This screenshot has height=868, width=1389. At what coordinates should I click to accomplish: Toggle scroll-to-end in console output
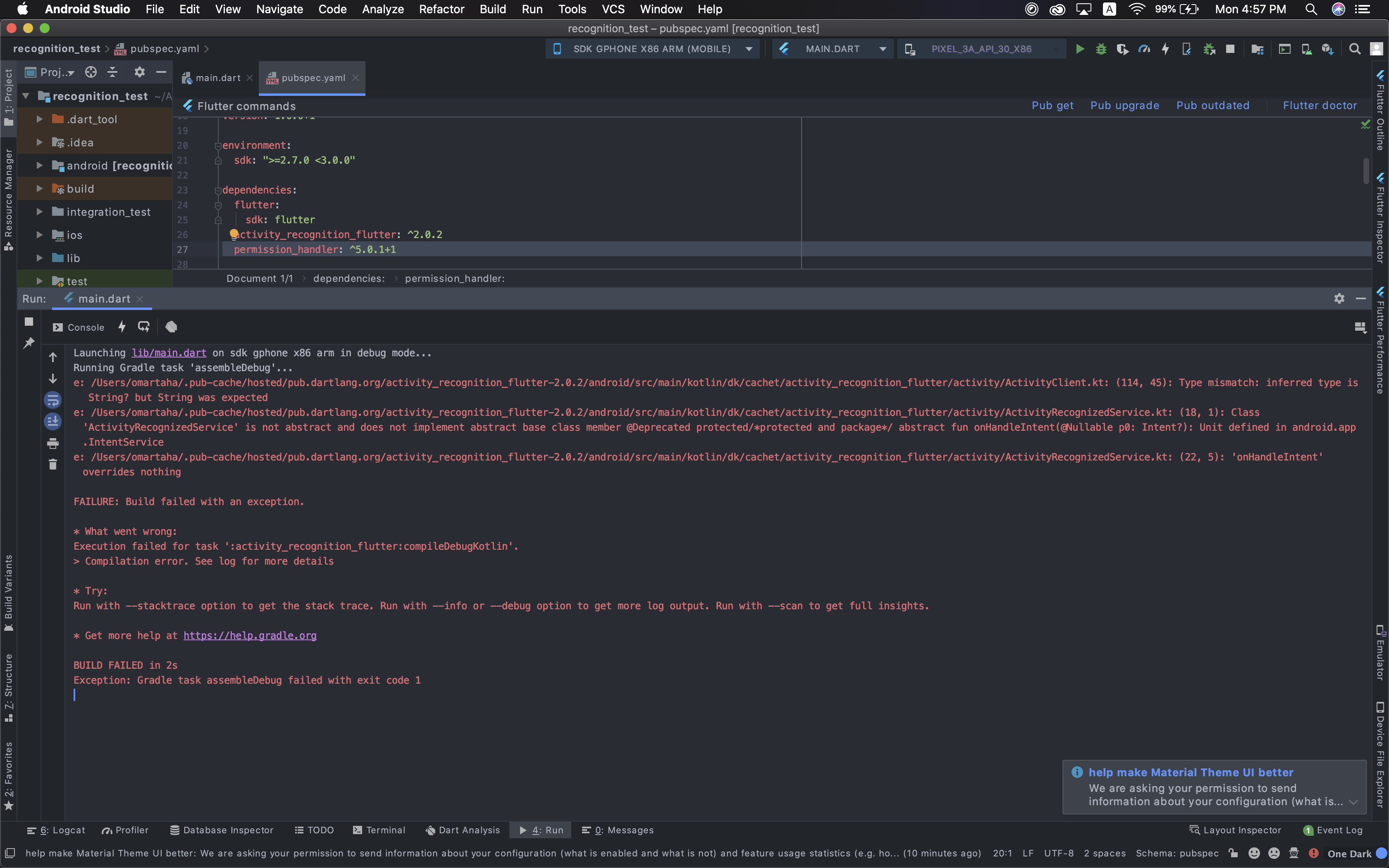tap(53, 421)
